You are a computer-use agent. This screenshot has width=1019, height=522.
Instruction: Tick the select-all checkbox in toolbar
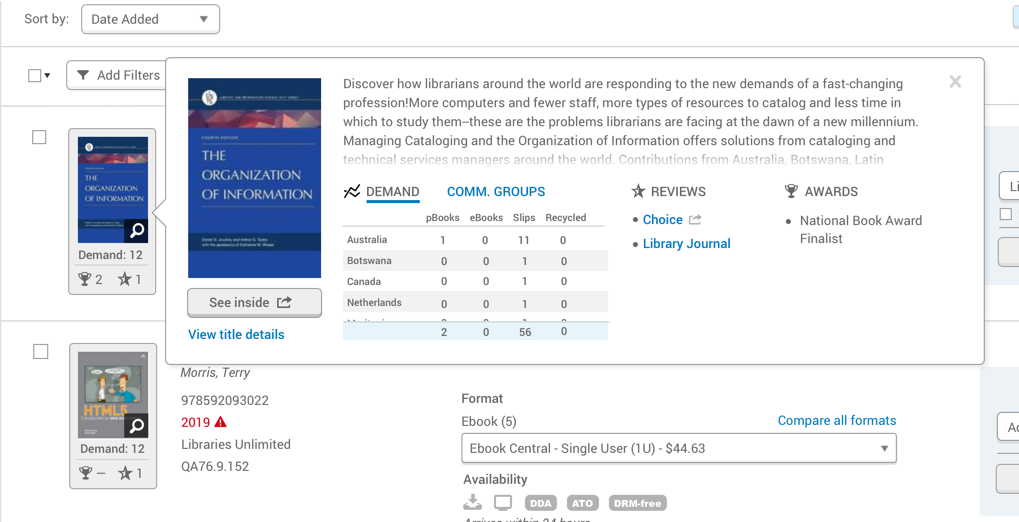pyautogui.click(x=34, y=75)
